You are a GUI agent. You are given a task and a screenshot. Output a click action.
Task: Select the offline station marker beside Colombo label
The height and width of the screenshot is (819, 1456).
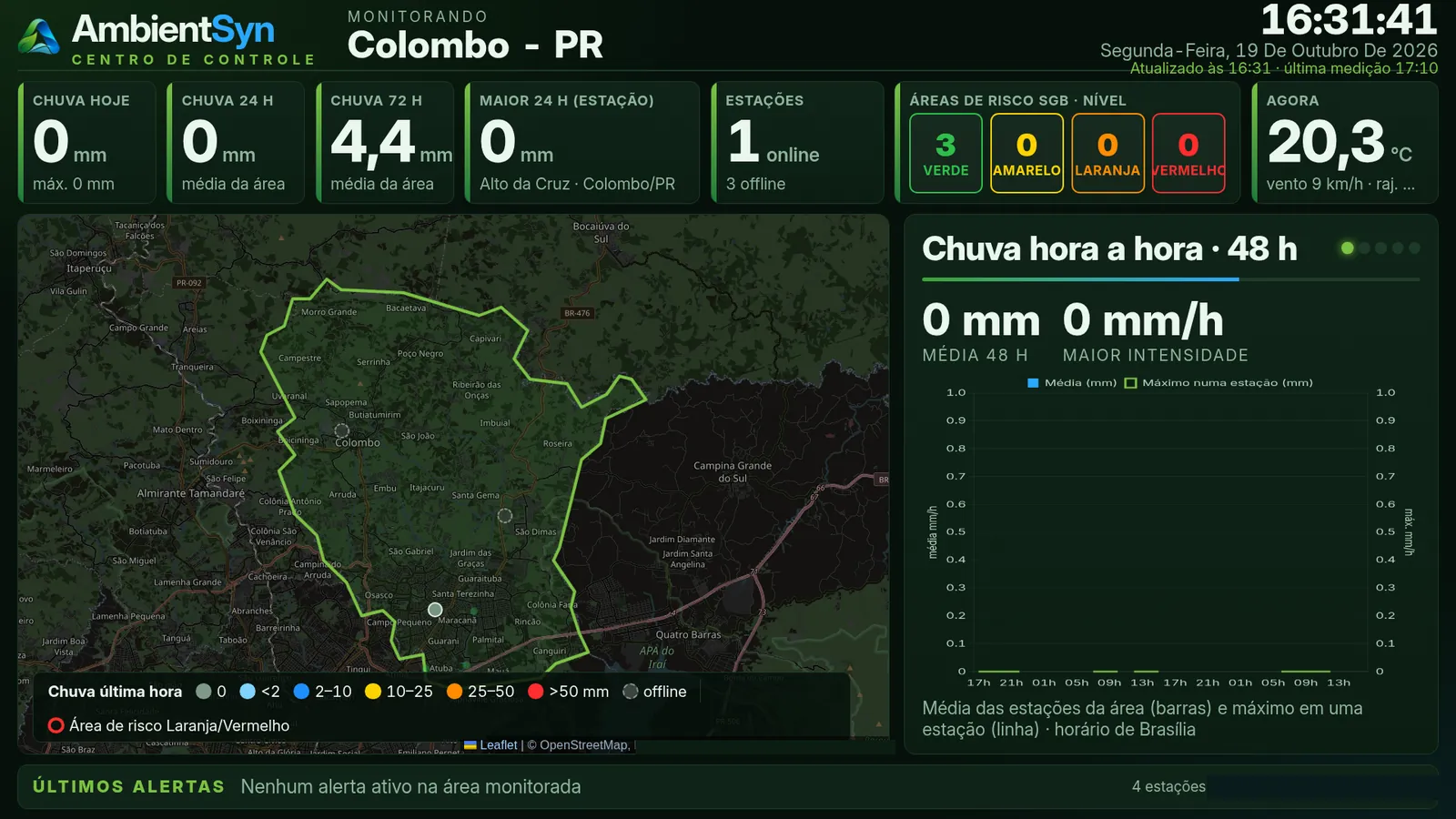click(342, 430)
